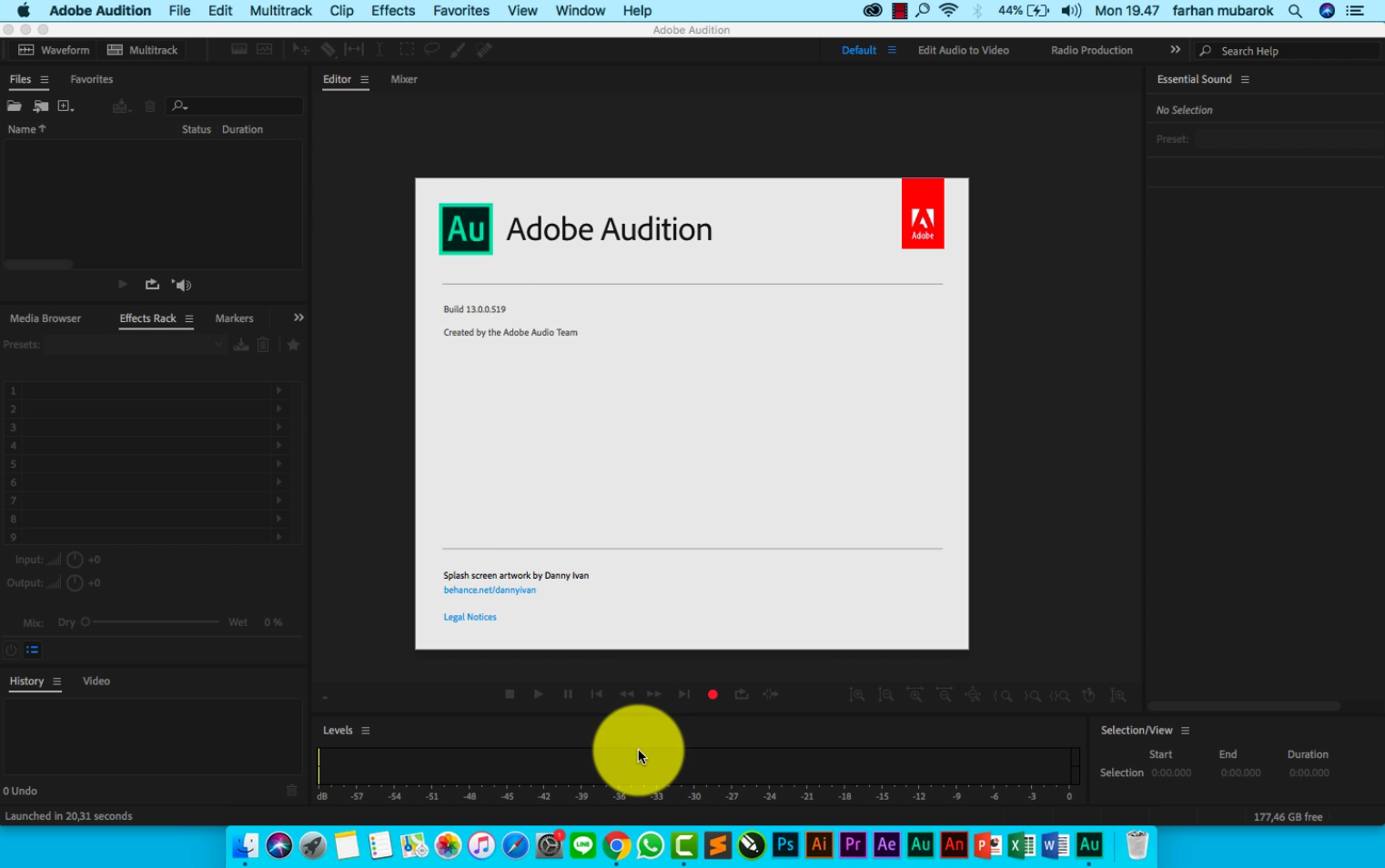Expand effect slot 1 arrow
This screenshot has width=1385, height=868.
tap(278, 390)
